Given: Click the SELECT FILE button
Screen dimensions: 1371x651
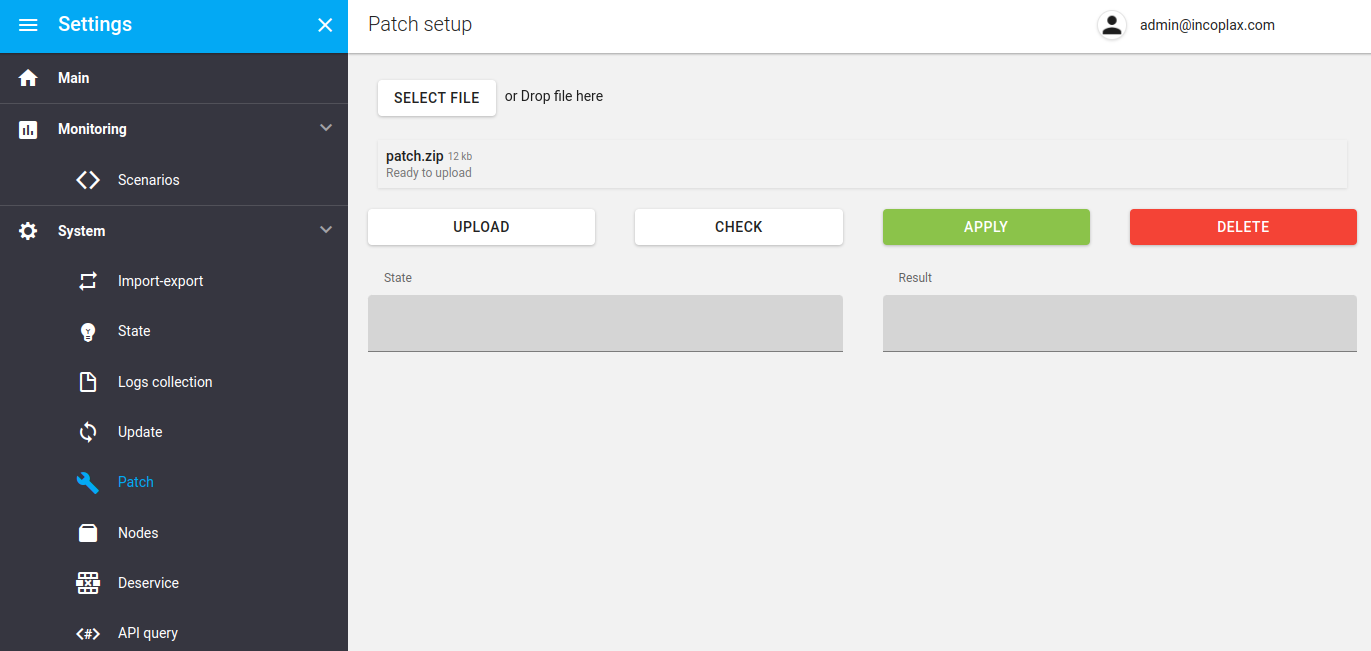Looking at the screenshot, I should pos(437,98).
